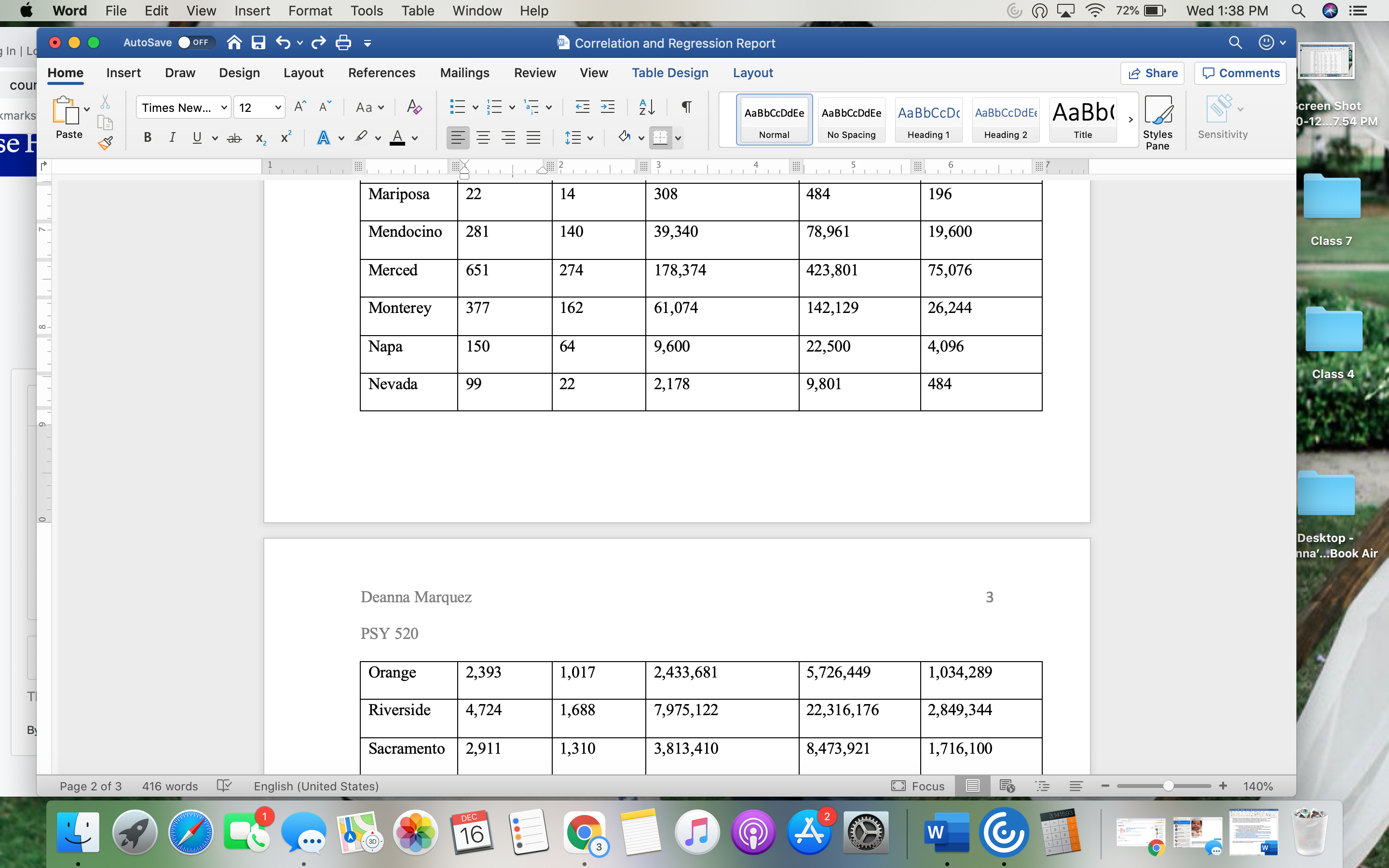
Task: Toggle the AutoSave switch
Action: pyautogui.click(x=195, y=42)
